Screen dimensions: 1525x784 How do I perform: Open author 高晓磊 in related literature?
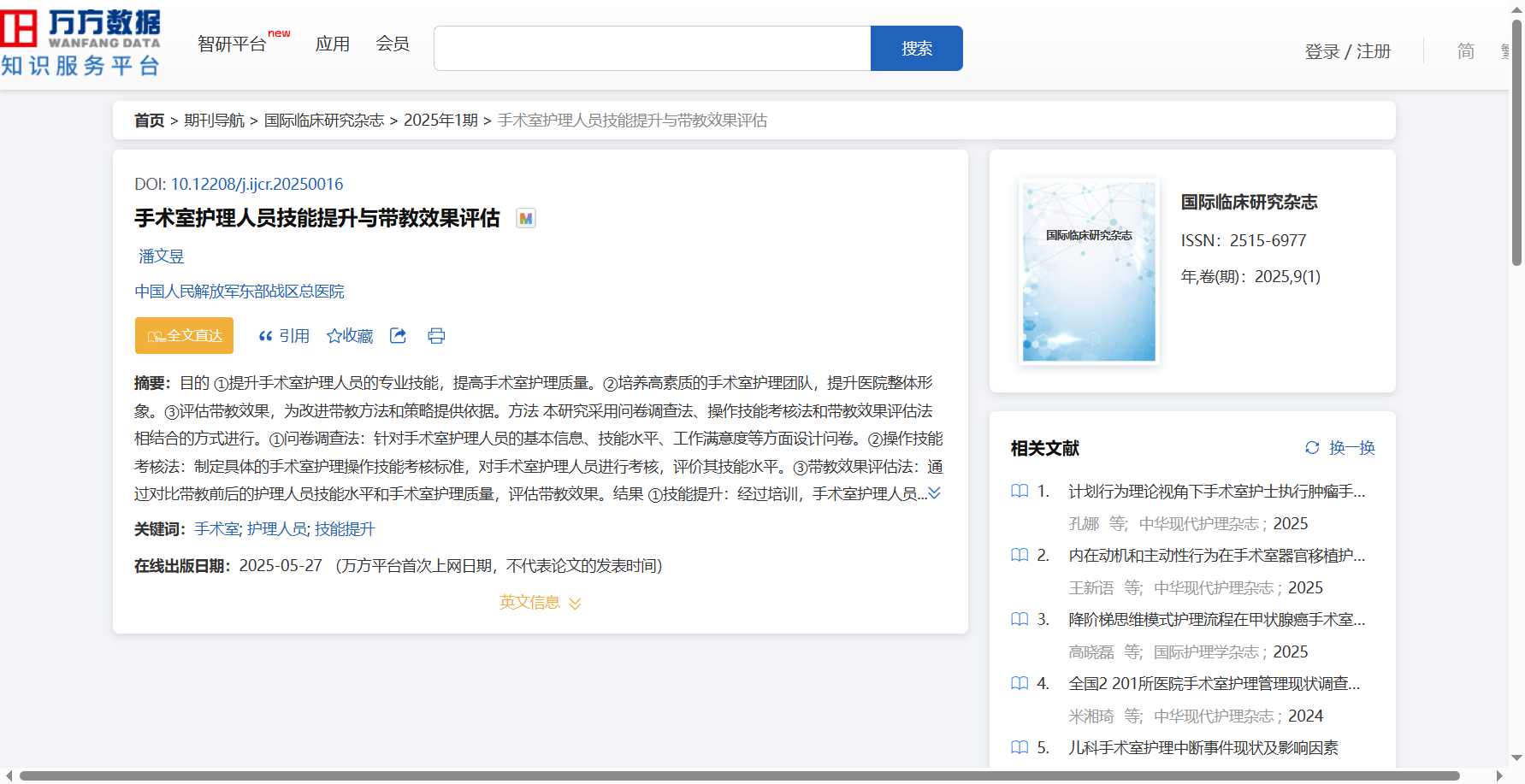[1091, 652]
